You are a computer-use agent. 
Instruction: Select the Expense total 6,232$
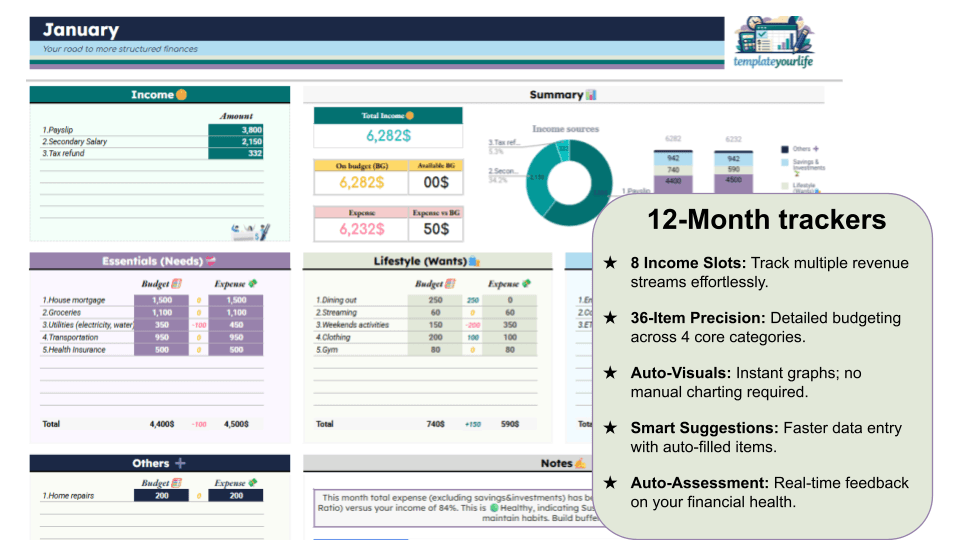click(x=362, y=229)
